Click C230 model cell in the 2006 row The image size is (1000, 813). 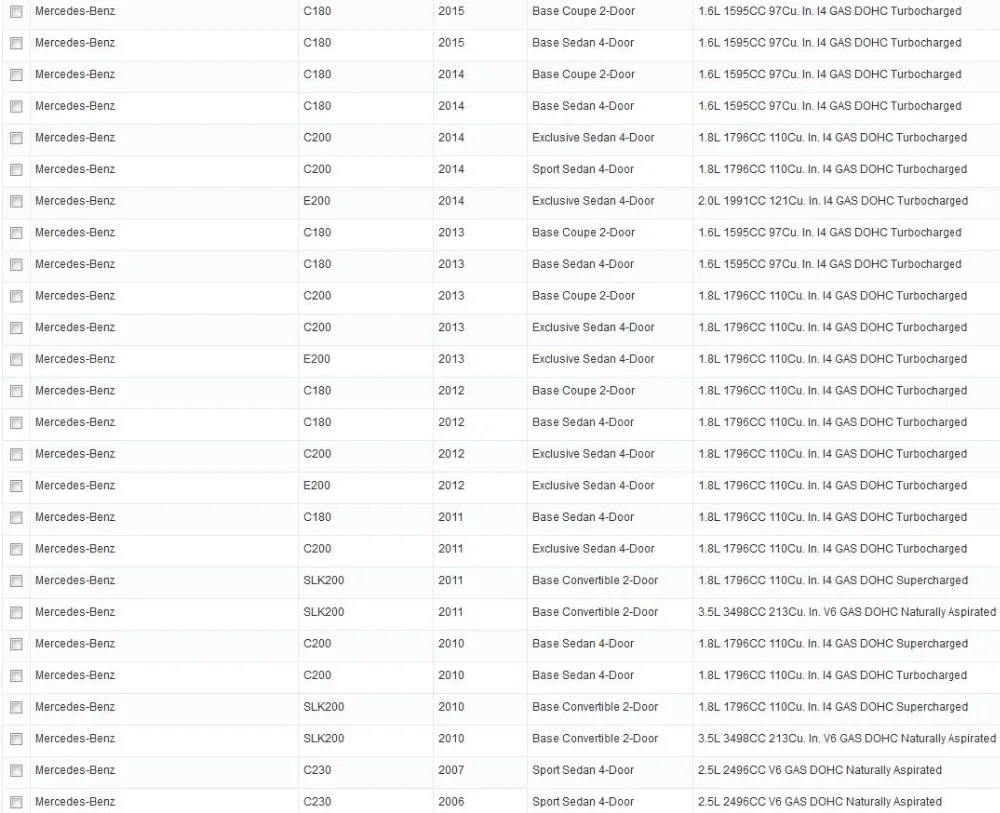(317, 802)
